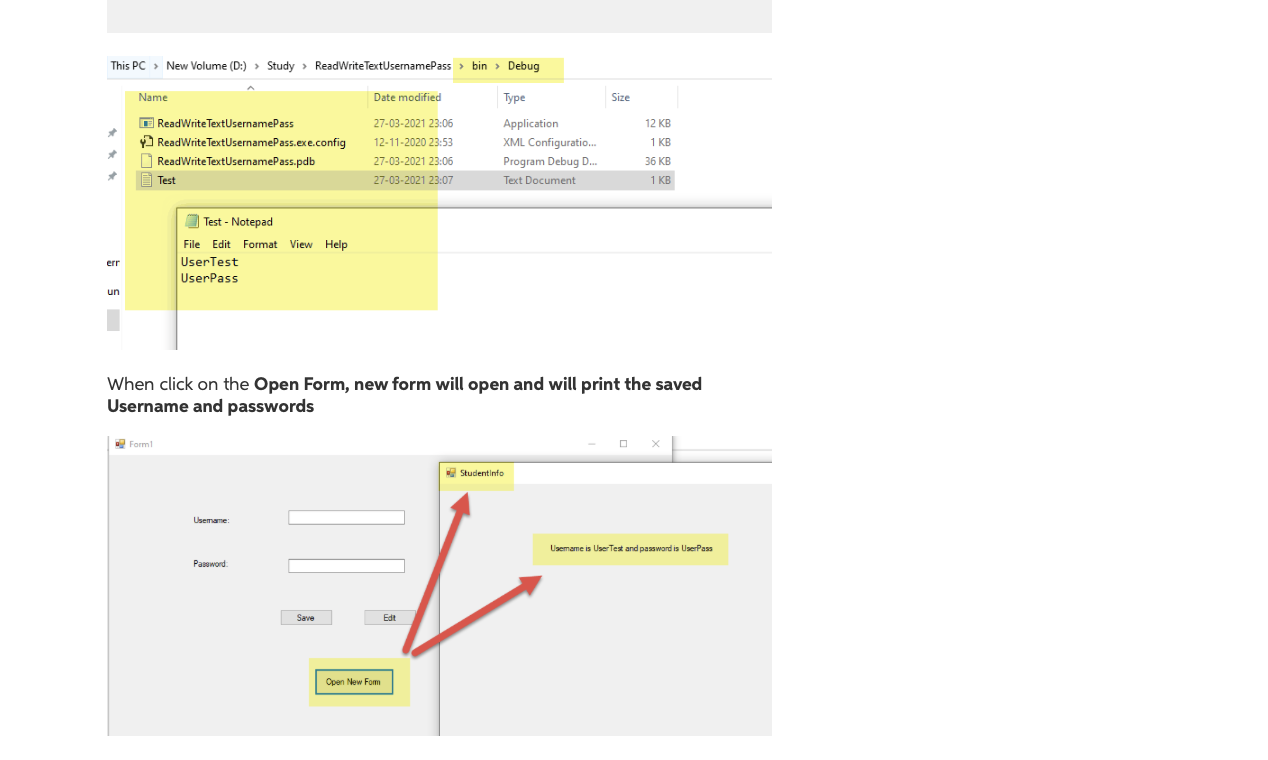Image resolution: width=1268 pixels, height=760 pixels.
Task: Expand the chevron between bin and Debug
Action: point(497,66)
